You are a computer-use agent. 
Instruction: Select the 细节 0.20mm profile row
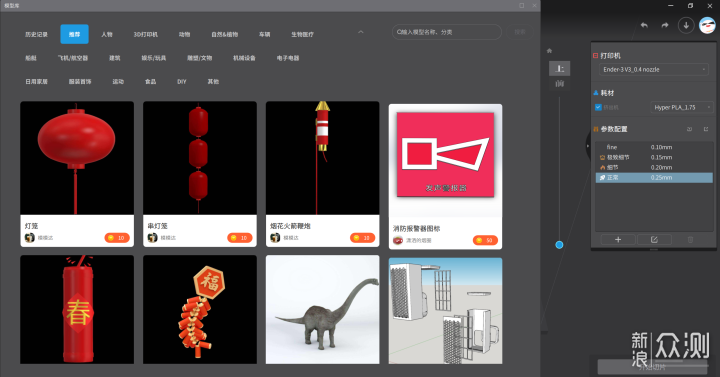pyautogui.click(x=654, y=167)
